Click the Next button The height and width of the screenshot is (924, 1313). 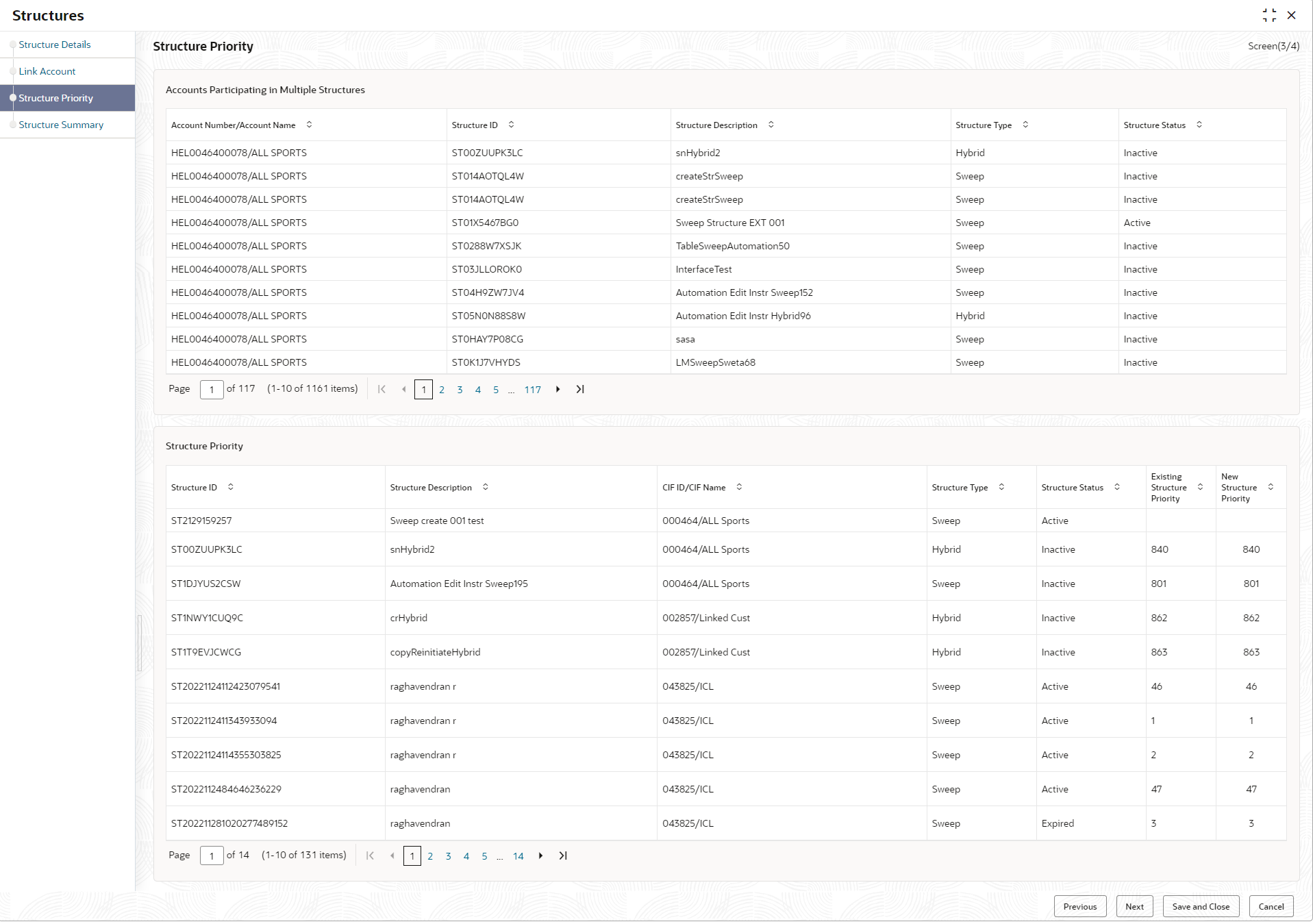click(x=1134, y=906)
